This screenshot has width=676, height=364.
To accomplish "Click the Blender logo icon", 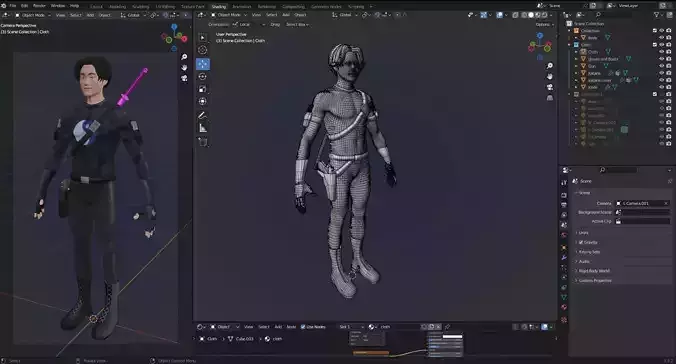I will [x=4, y=6].
